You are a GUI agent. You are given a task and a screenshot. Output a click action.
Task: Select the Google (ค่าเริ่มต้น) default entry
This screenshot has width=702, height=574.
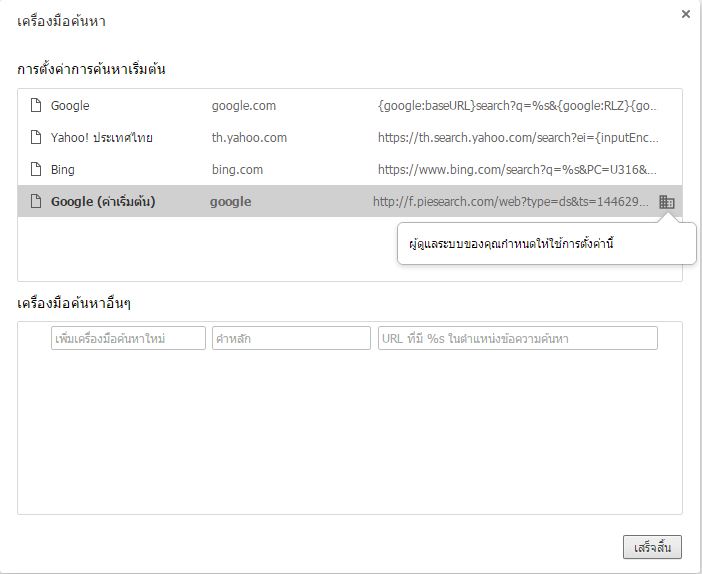point(103,201)
